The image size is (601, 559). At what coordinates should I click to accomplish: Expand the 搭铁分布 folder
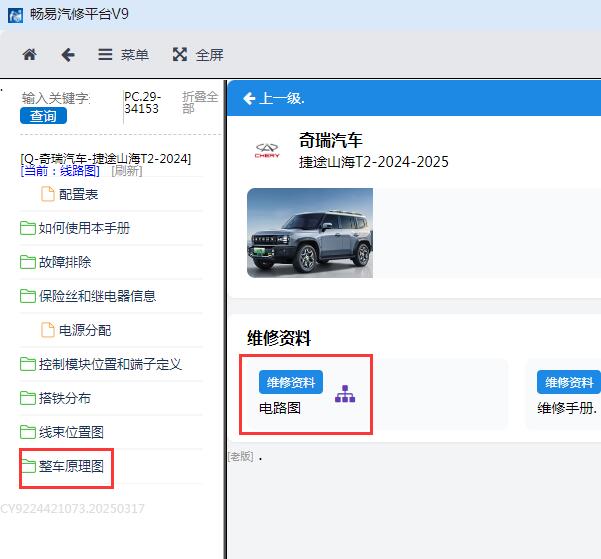point(56,398)
